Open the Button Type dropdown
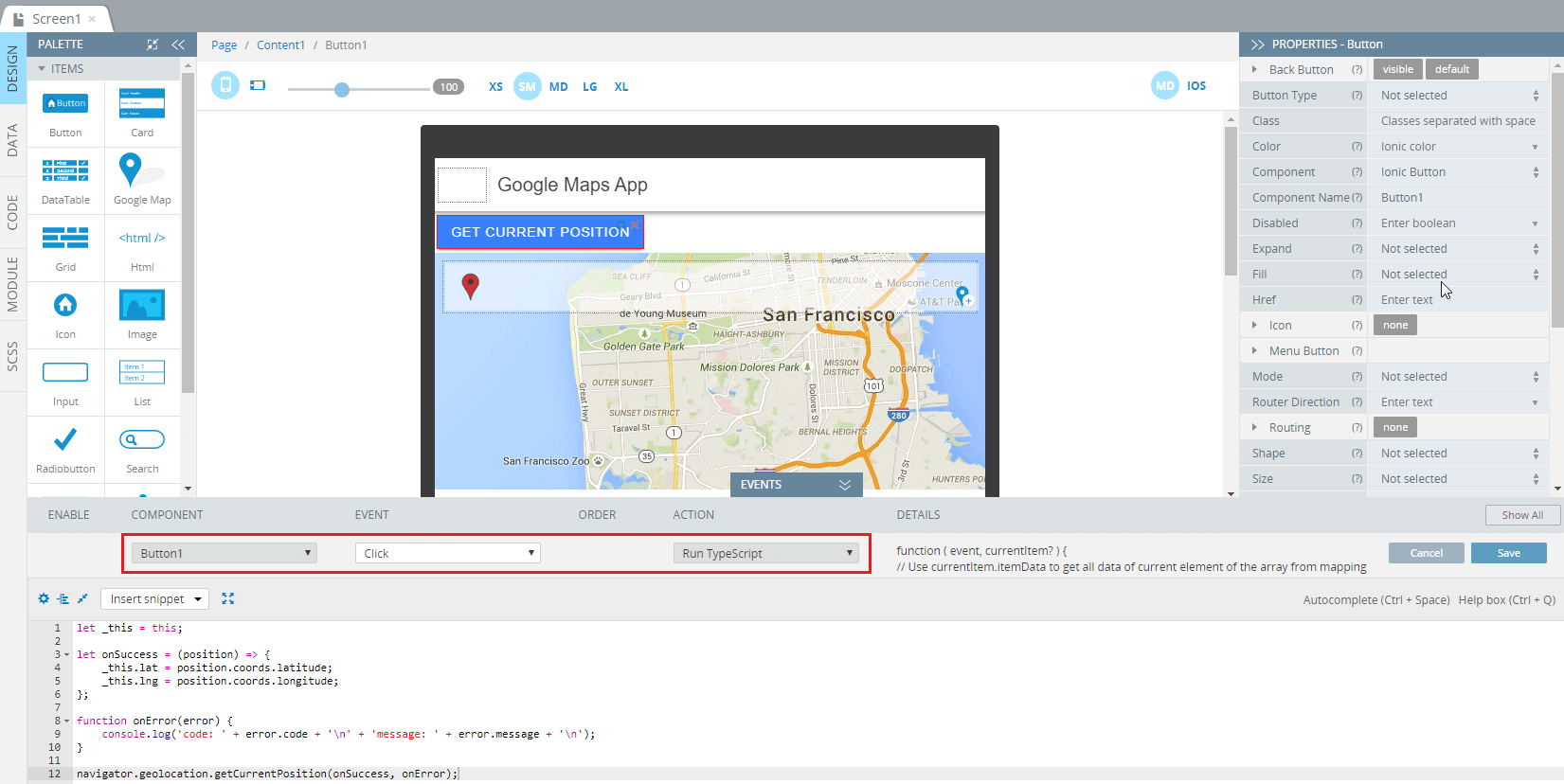Screen dimensions: 1564x784 (1458, 96)
